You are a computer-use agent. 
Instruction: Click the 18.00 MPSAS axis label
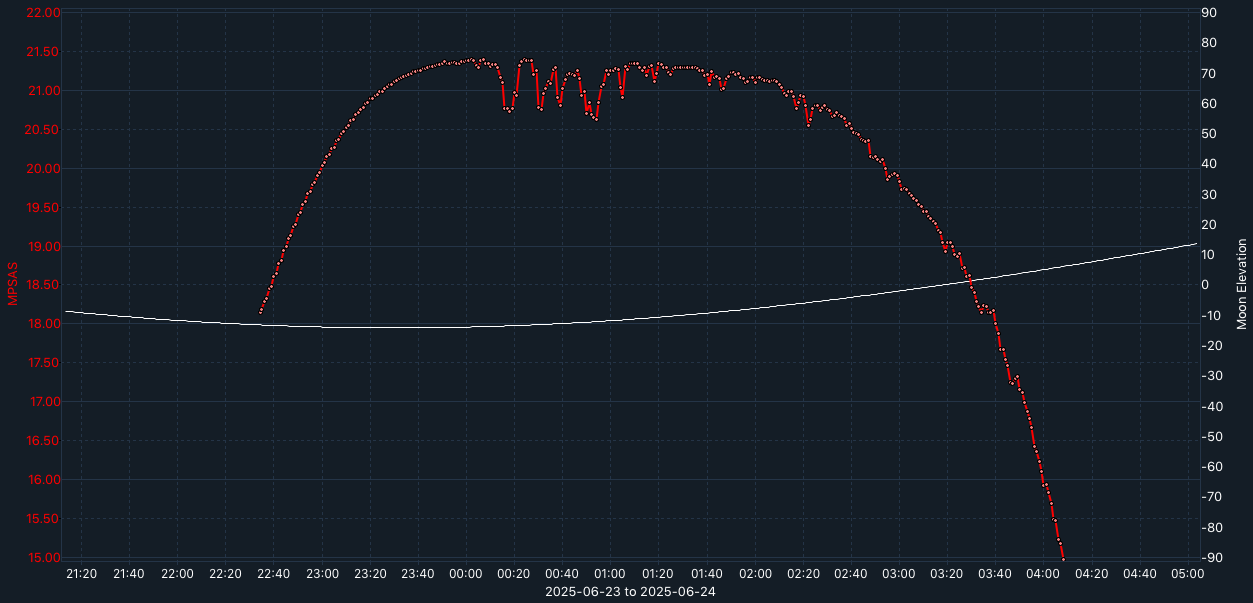43,324
